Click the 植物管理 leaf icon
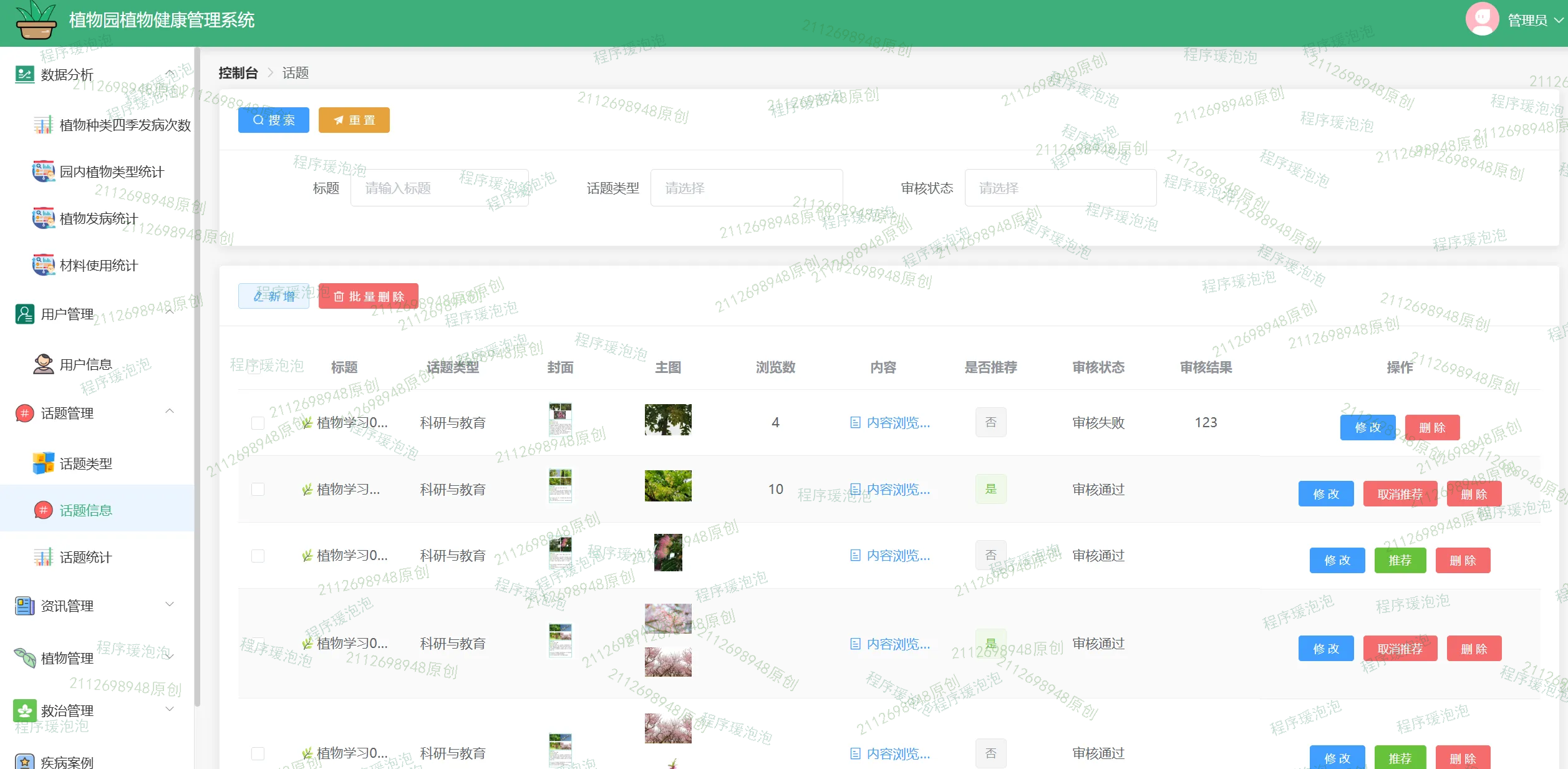Viewport: 1568px width, 769px height. click(25, 657)
